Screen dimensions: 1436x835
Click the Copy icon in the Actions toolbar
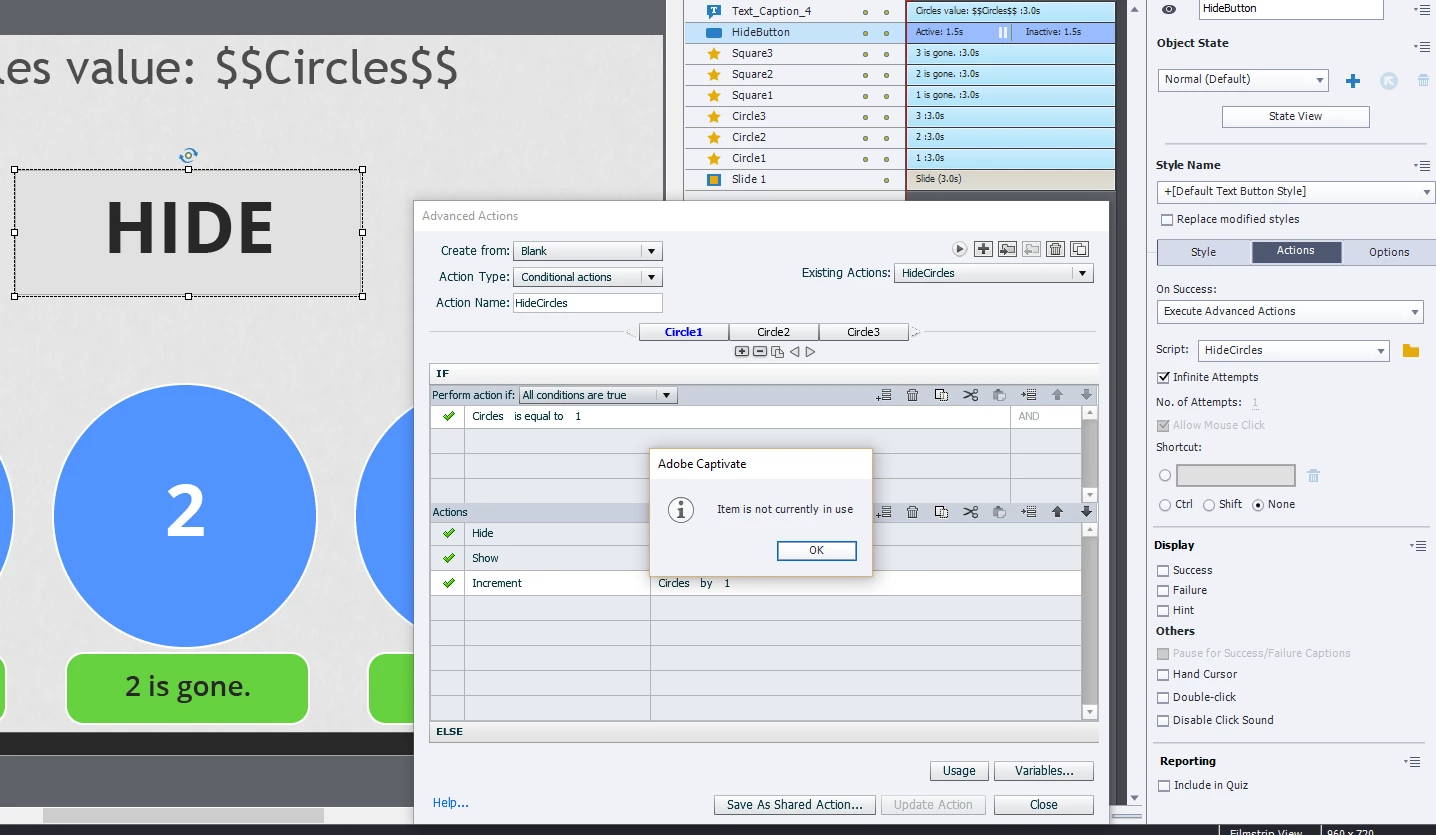pos(941,512)
